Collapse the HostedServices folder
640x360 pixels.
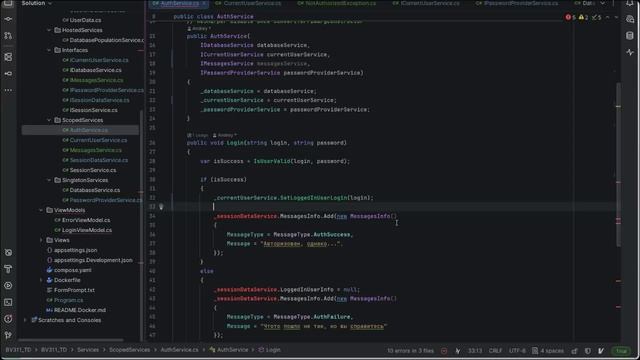(49, 30)
